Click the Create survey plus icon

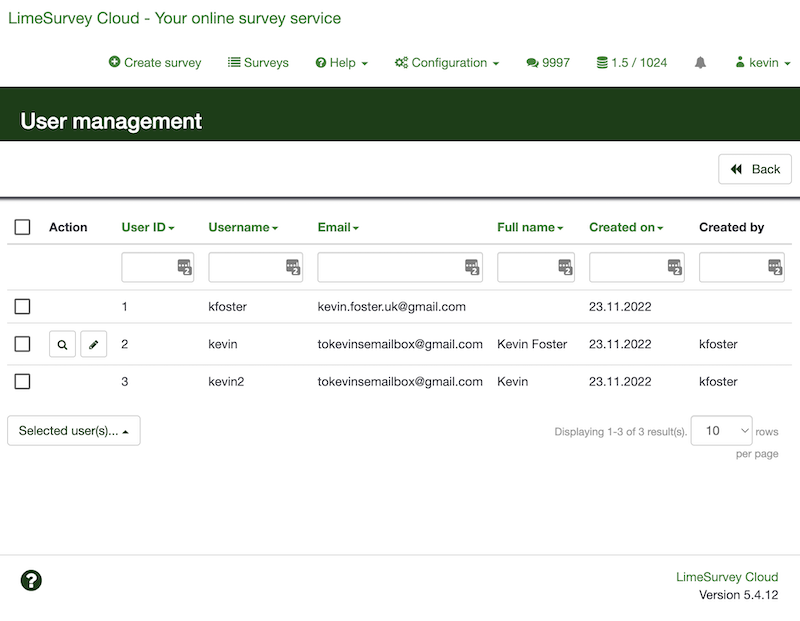click(x=115, y=62)
